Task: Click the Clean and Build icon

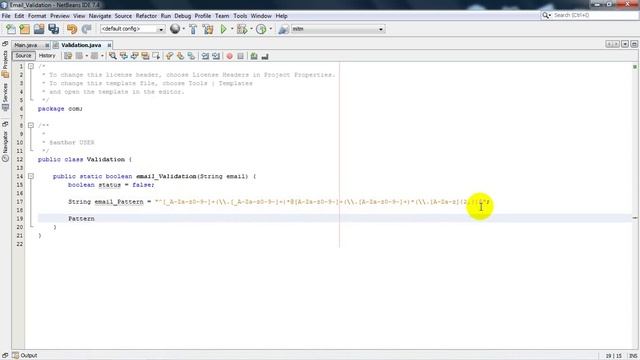Action: [x=208, y=29]
